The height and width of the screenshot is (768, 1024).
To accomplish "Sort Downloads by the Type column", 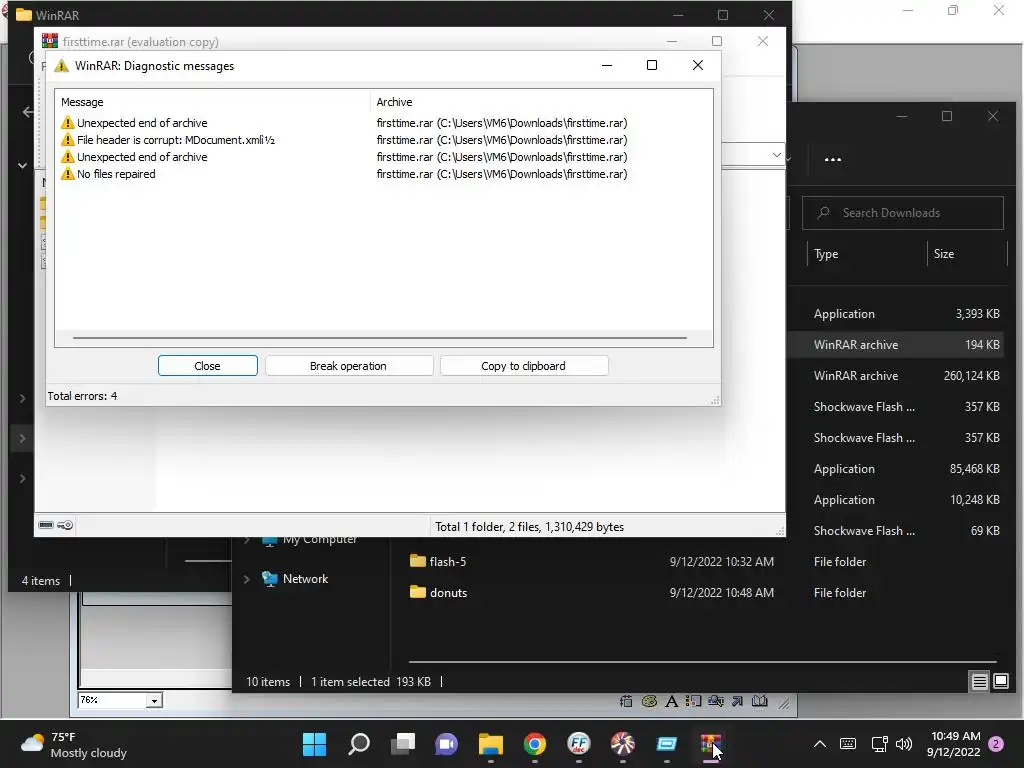I will [826, 254].
